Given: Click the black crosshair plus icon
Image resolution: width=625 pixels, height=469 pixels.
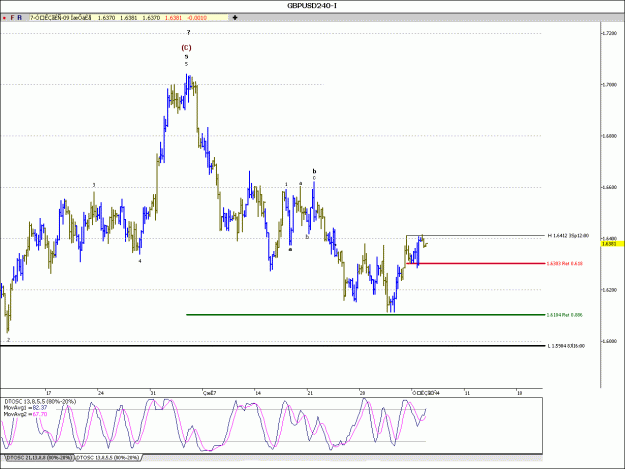Looking at the screenshot, I should point(235,18).
